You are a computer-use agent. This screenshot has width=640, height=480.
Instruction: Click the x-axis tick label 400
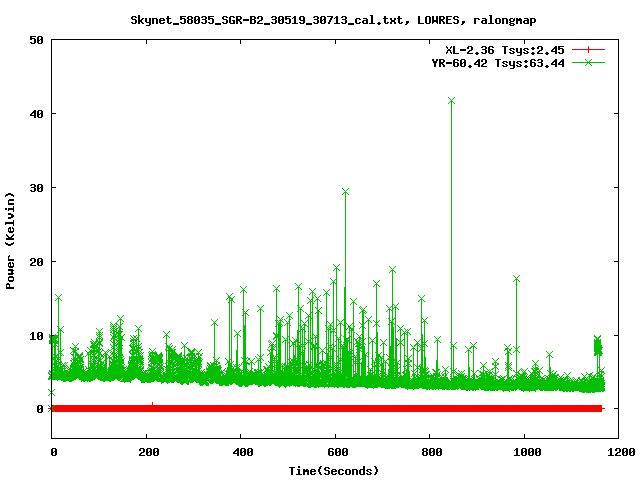click(x=243, y=452)
